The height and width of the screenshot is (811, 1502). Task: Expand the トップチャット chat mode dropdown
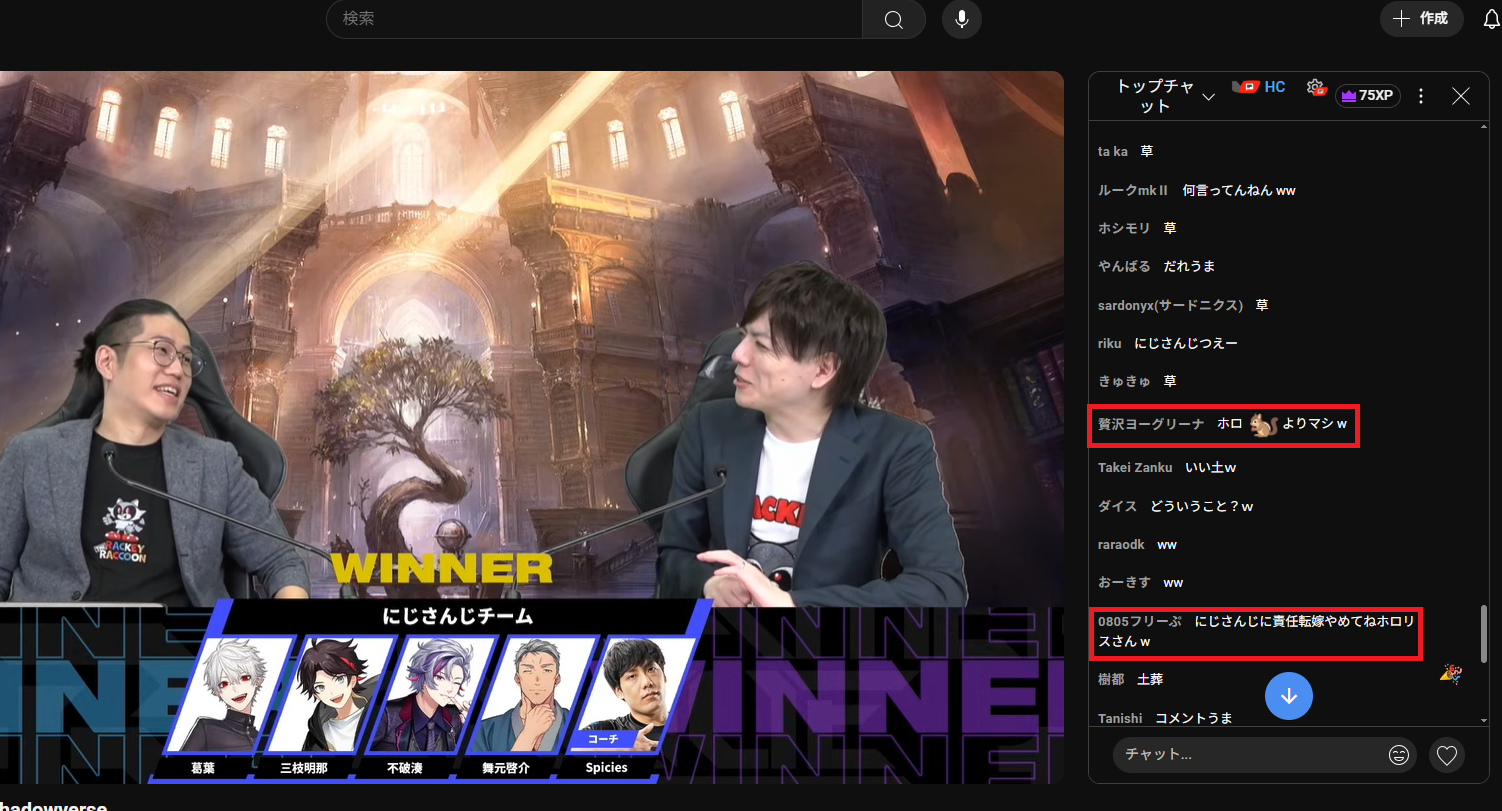[x=1164, y=96]
